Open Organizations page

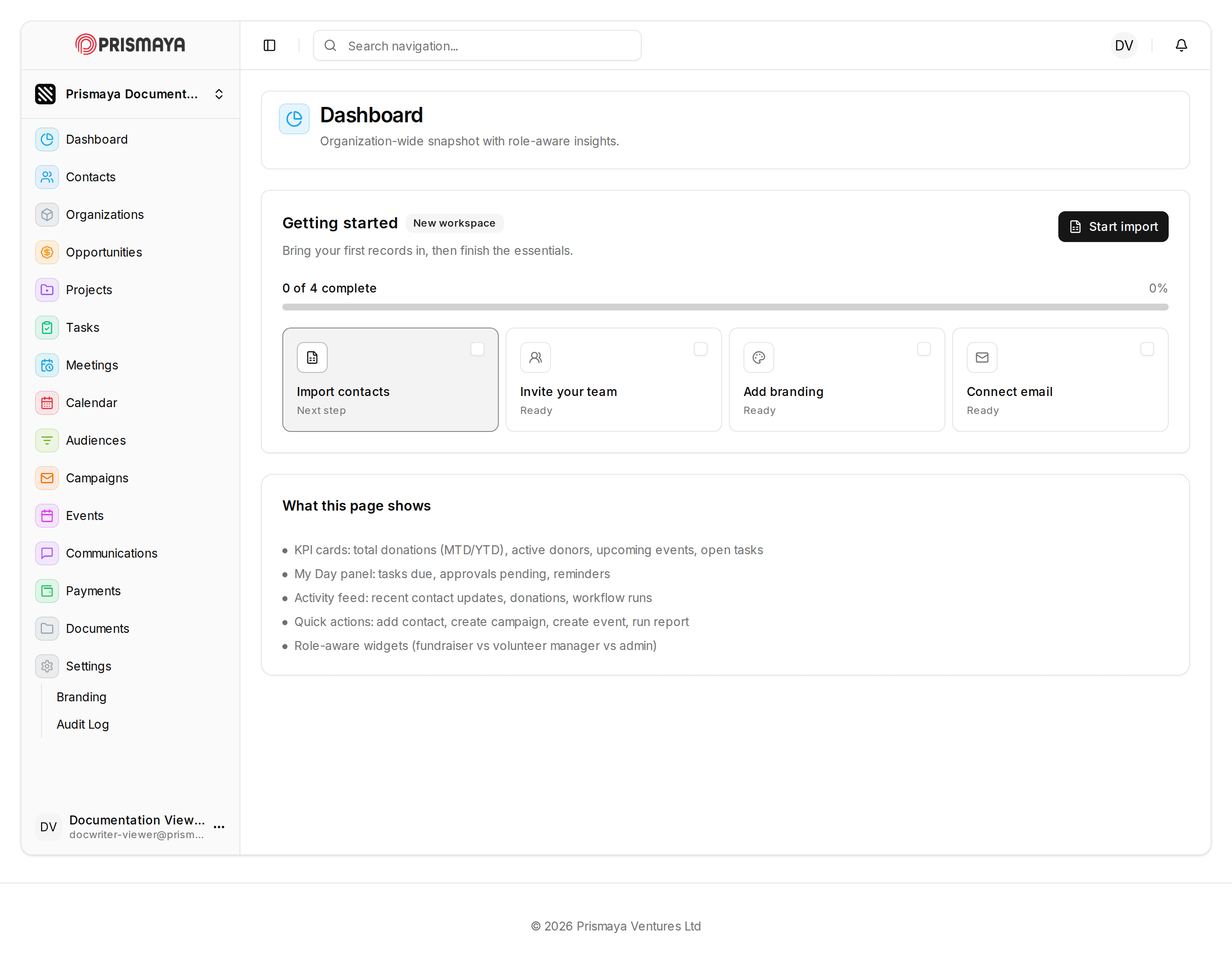(x=130, y=214)
